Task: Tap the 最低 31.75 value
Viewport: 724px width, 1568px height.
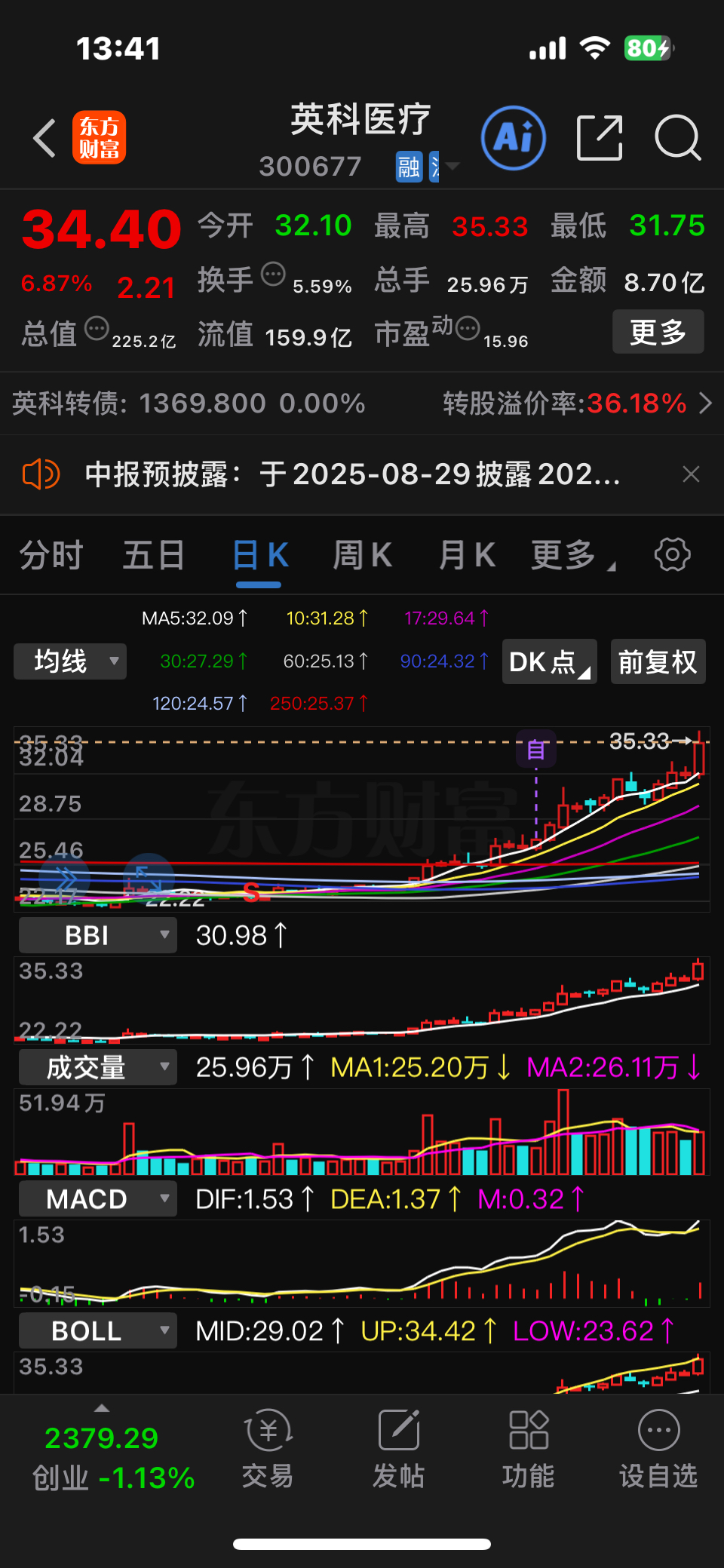Action: coord(667,226)
